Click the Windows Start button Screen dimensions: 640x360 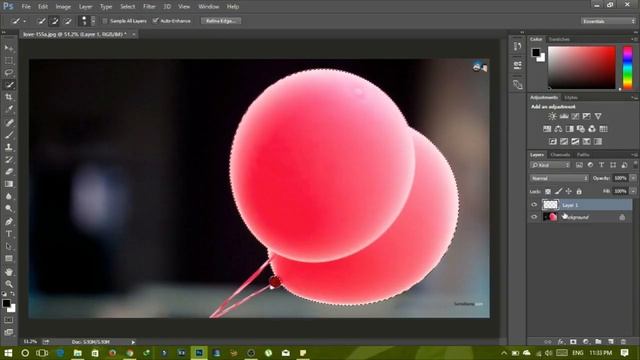[8, 353]
